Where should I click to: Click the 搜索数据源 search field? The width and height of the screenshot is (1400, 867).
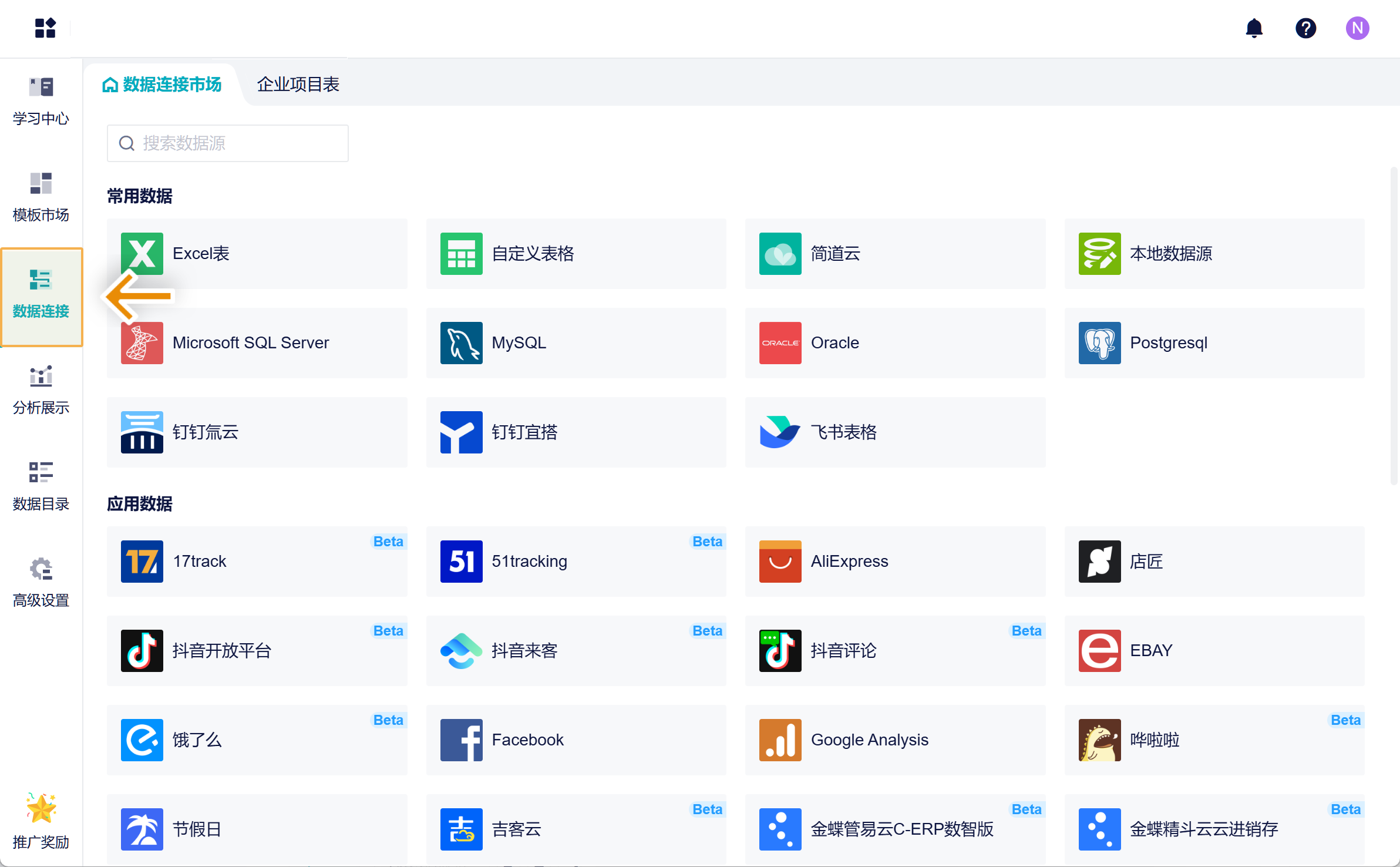click(228, 143)
